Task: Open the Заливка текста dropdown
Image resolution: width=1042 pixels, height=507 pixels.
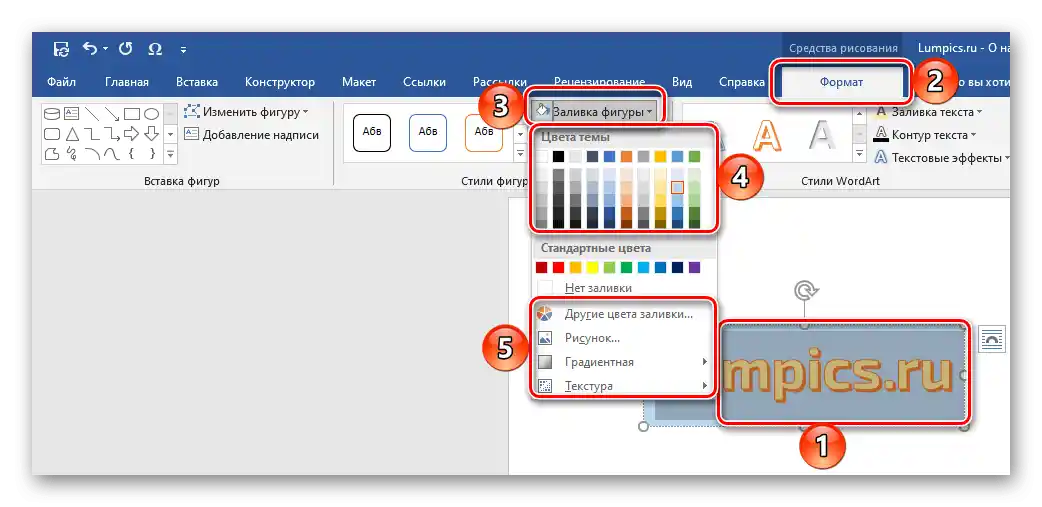Action: 928,112
